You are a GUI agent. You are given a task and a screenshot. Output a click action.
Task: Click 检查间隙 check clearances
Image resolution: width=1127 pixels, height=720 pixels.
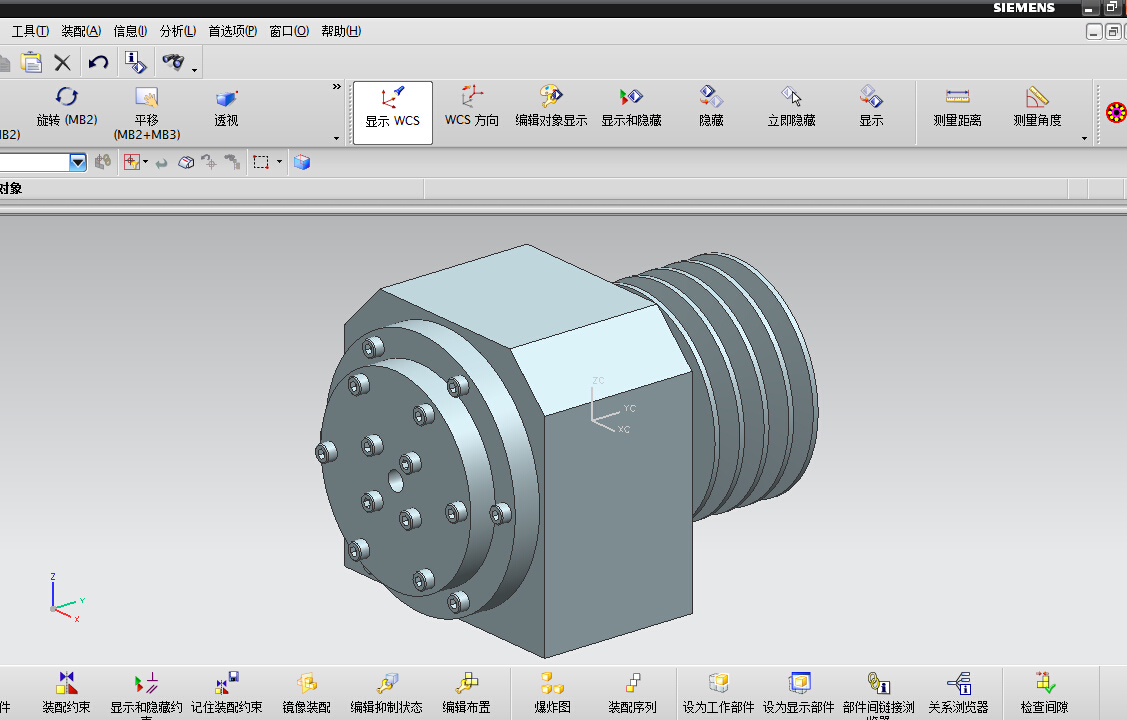pos(1044,693)
